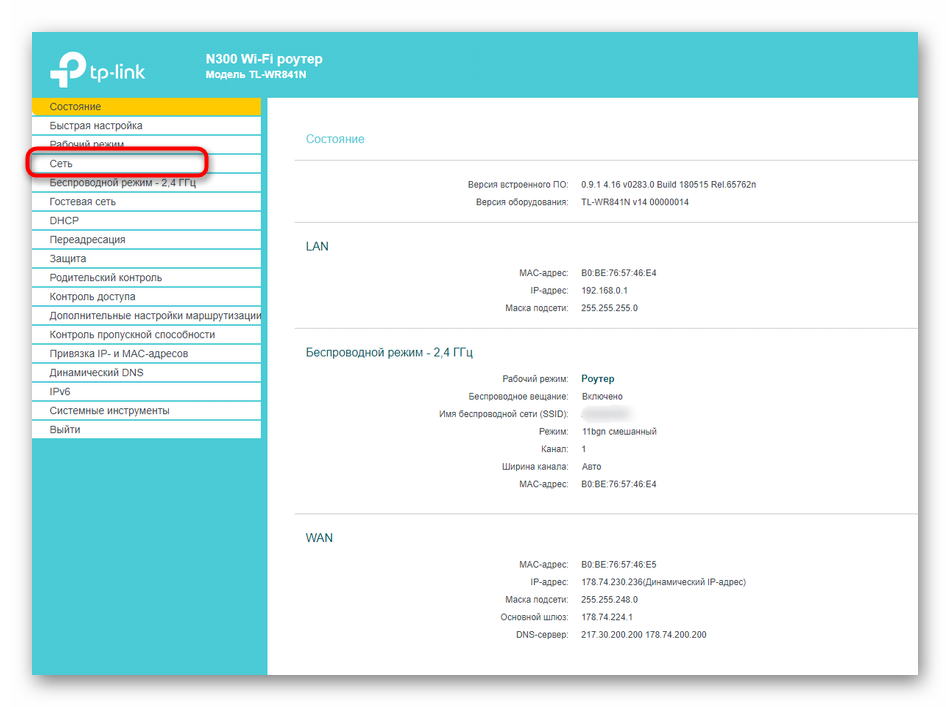Open Дополнительные настройки маршрутизации
Image resolution: width=950 pixels, height=707 pixels.
[x=155, y=316]
